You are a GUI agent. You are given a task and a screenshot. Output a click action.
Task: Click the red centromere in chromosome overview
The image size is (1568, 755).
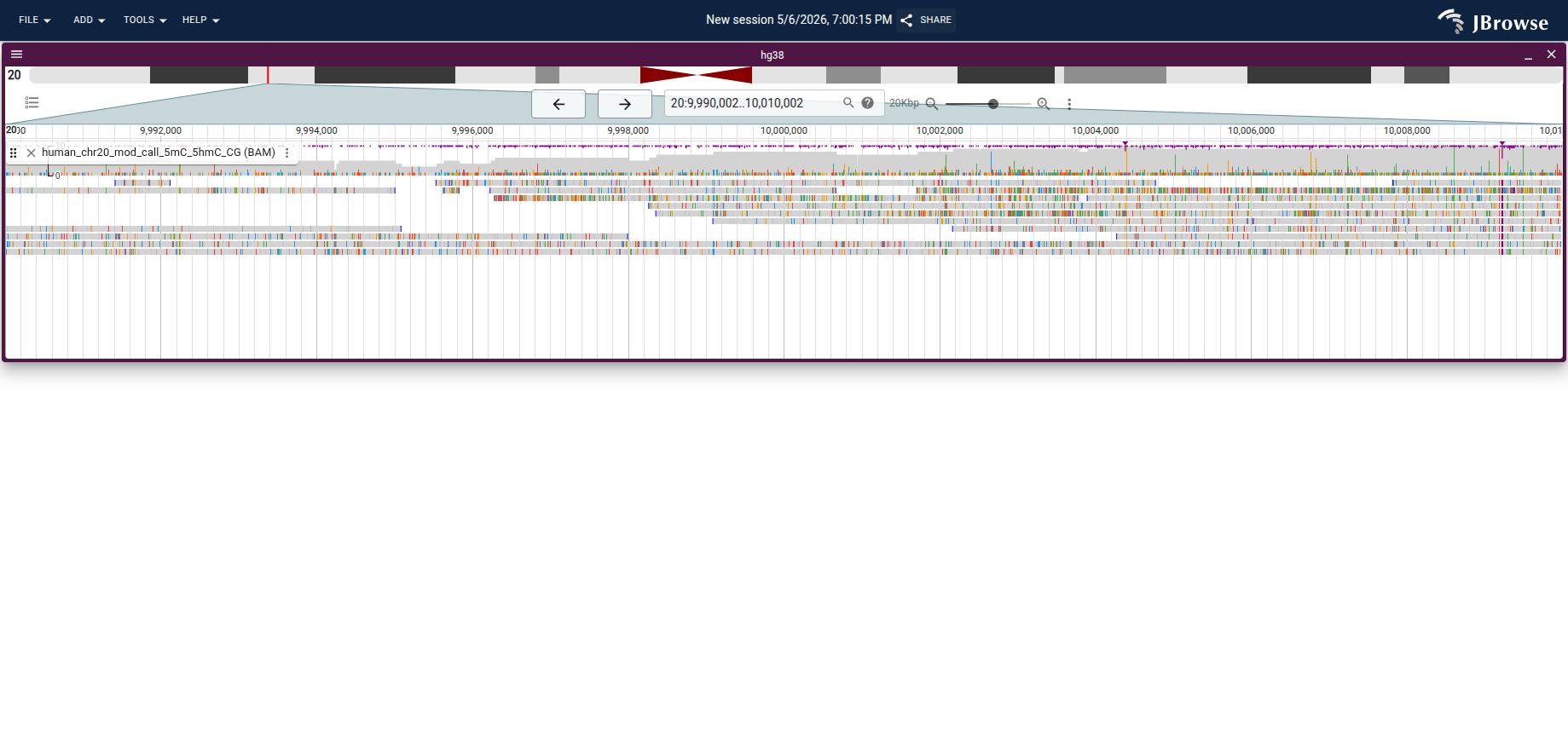[x=696, y=75]
